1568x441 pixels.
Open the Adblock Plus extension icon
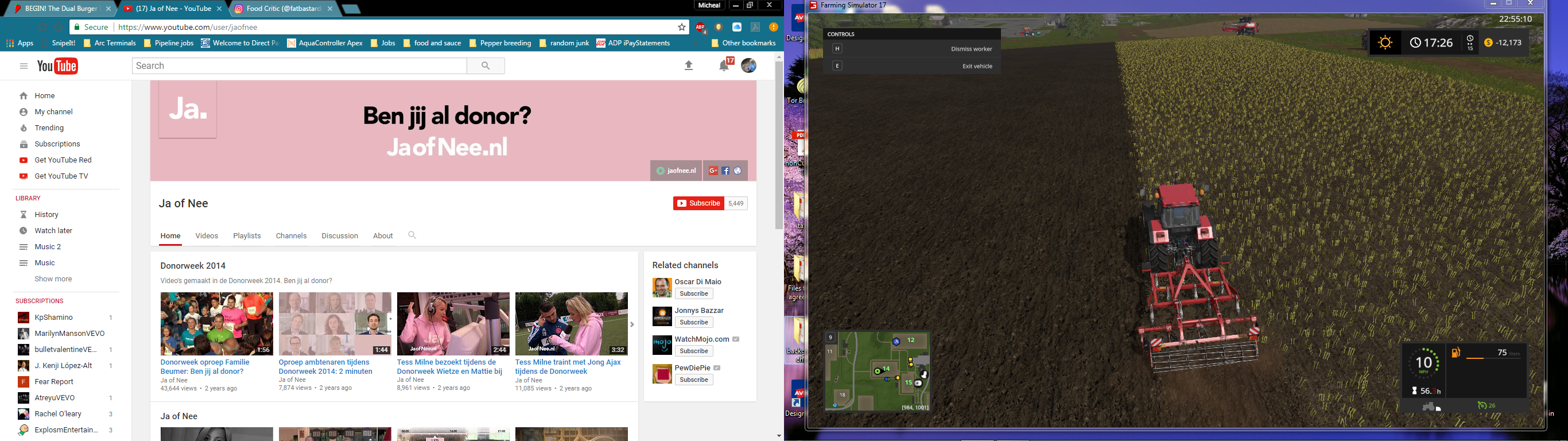click(x=701, y=28)
